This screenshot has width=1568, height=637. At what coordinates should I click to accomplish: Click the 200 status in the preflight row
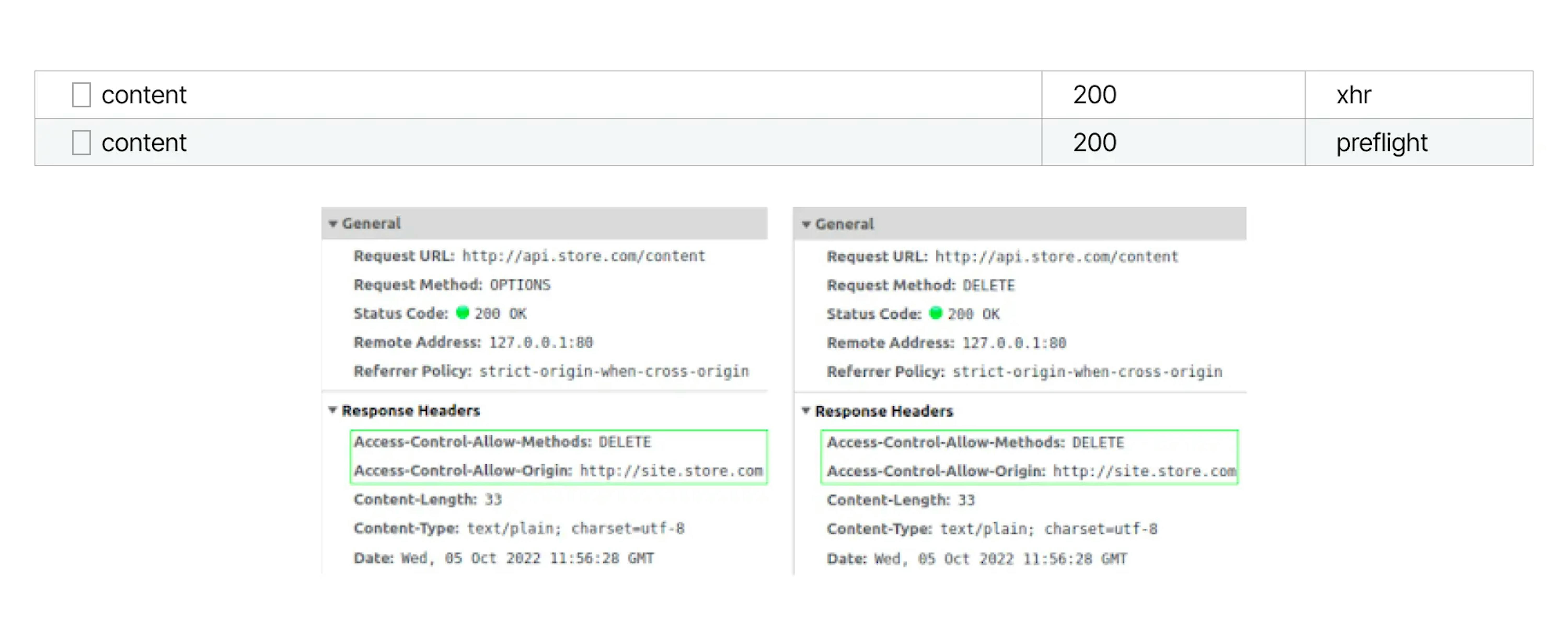point(1094,142)
